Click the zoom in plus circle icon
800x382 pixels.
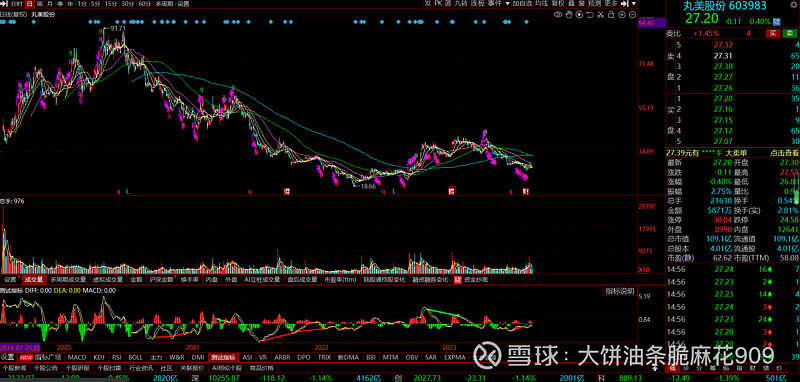pyautogui.click(x=622, y=14)
